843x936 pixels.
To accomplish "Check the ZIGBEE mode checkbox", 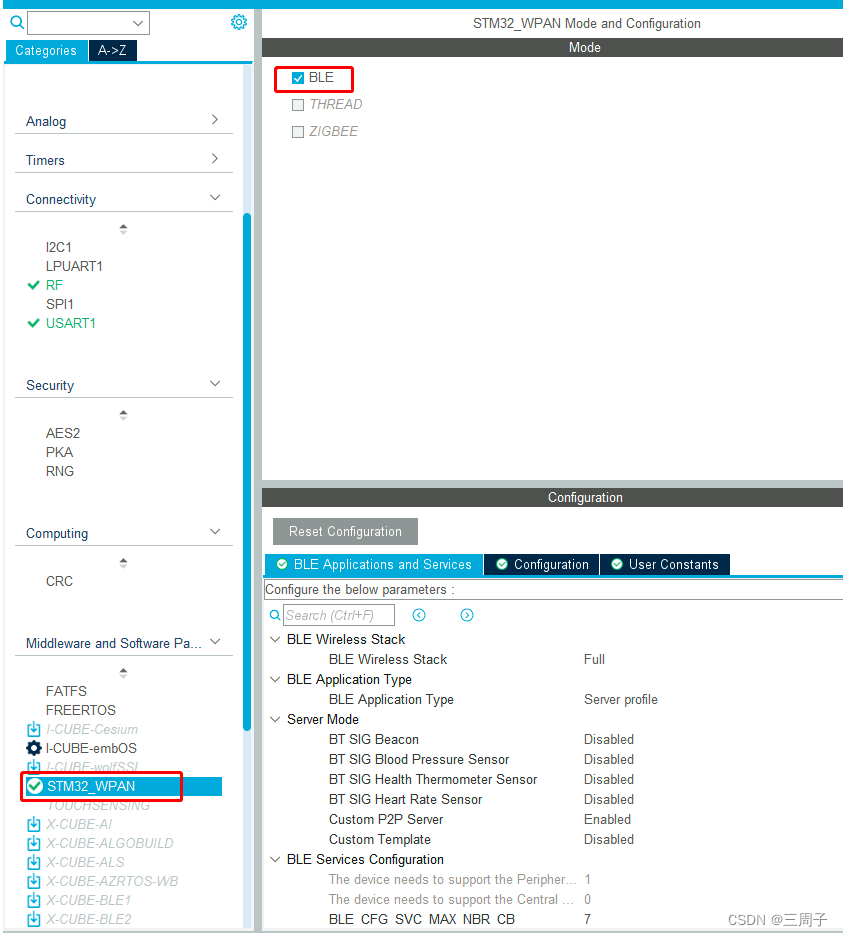I will [298, 132].
